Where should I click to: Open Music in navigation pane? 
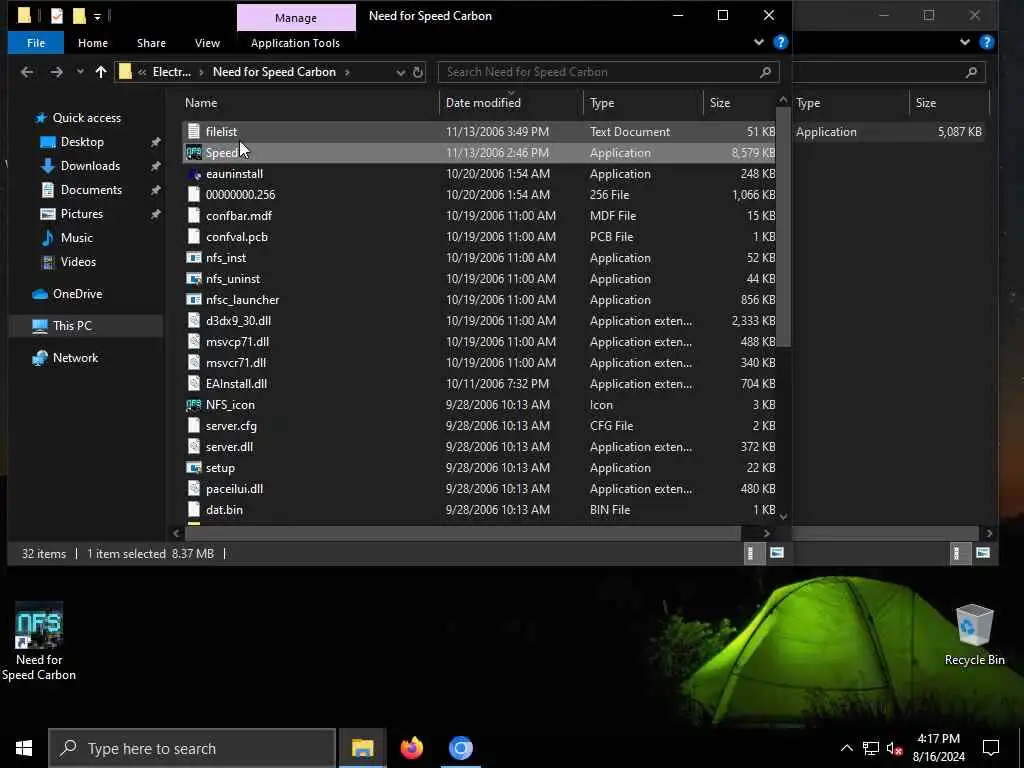click(76, 238)
